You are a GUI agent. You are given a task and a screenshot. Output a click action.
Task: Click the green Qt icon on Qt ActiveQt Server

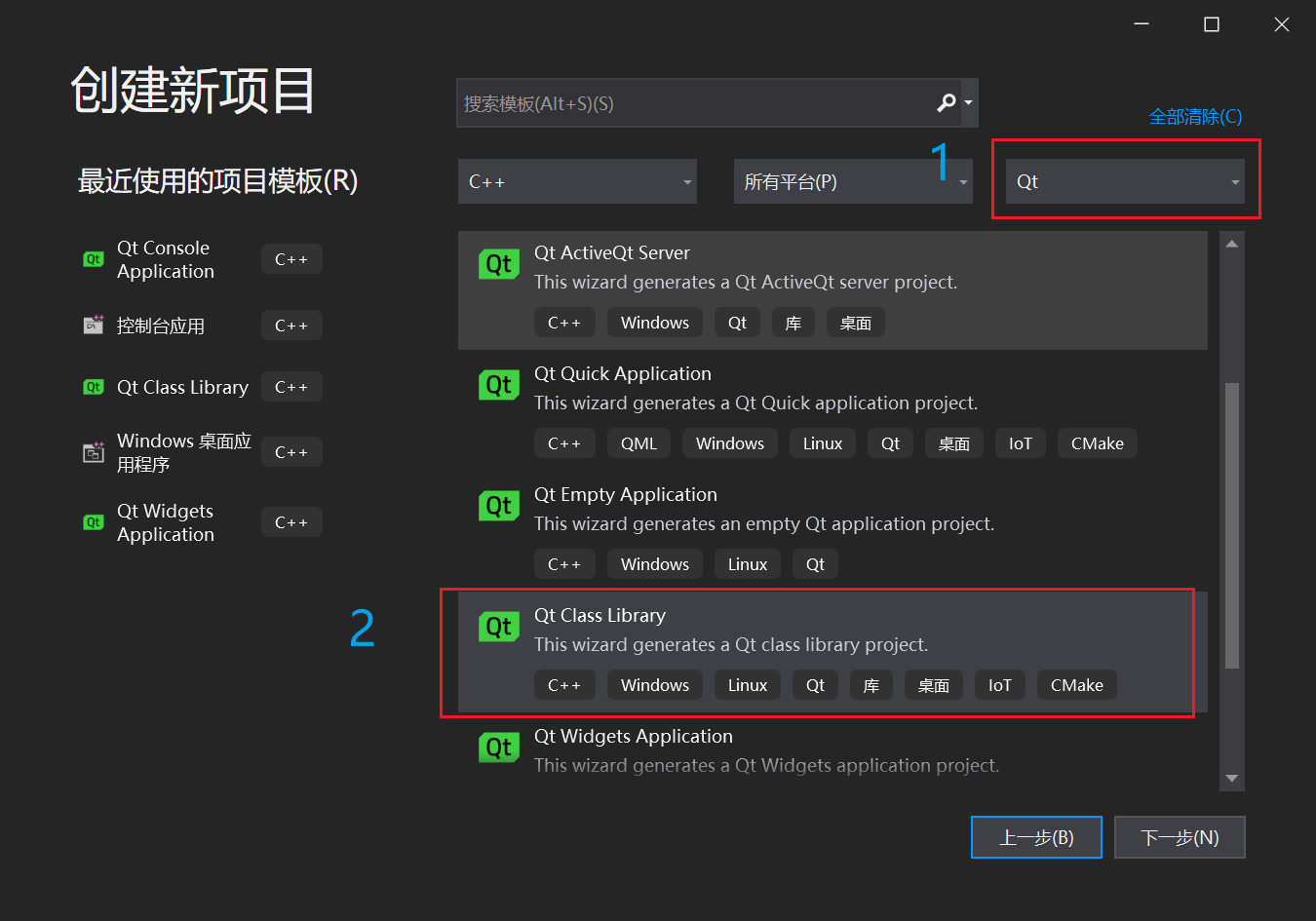pyautogui.click(x=499, y=263)
